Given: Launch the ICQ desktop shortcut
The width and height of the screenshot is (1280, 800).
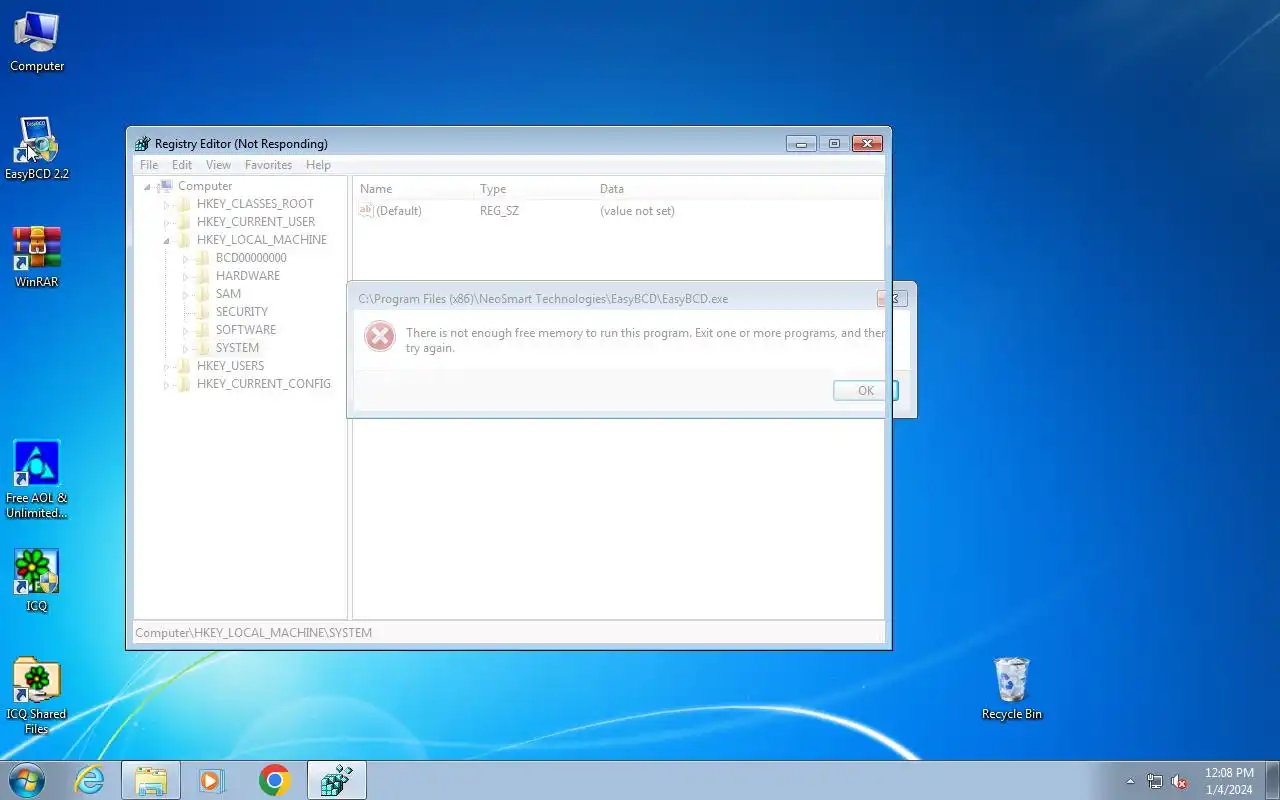Looking at the screenshot, I should pos(37,580).
